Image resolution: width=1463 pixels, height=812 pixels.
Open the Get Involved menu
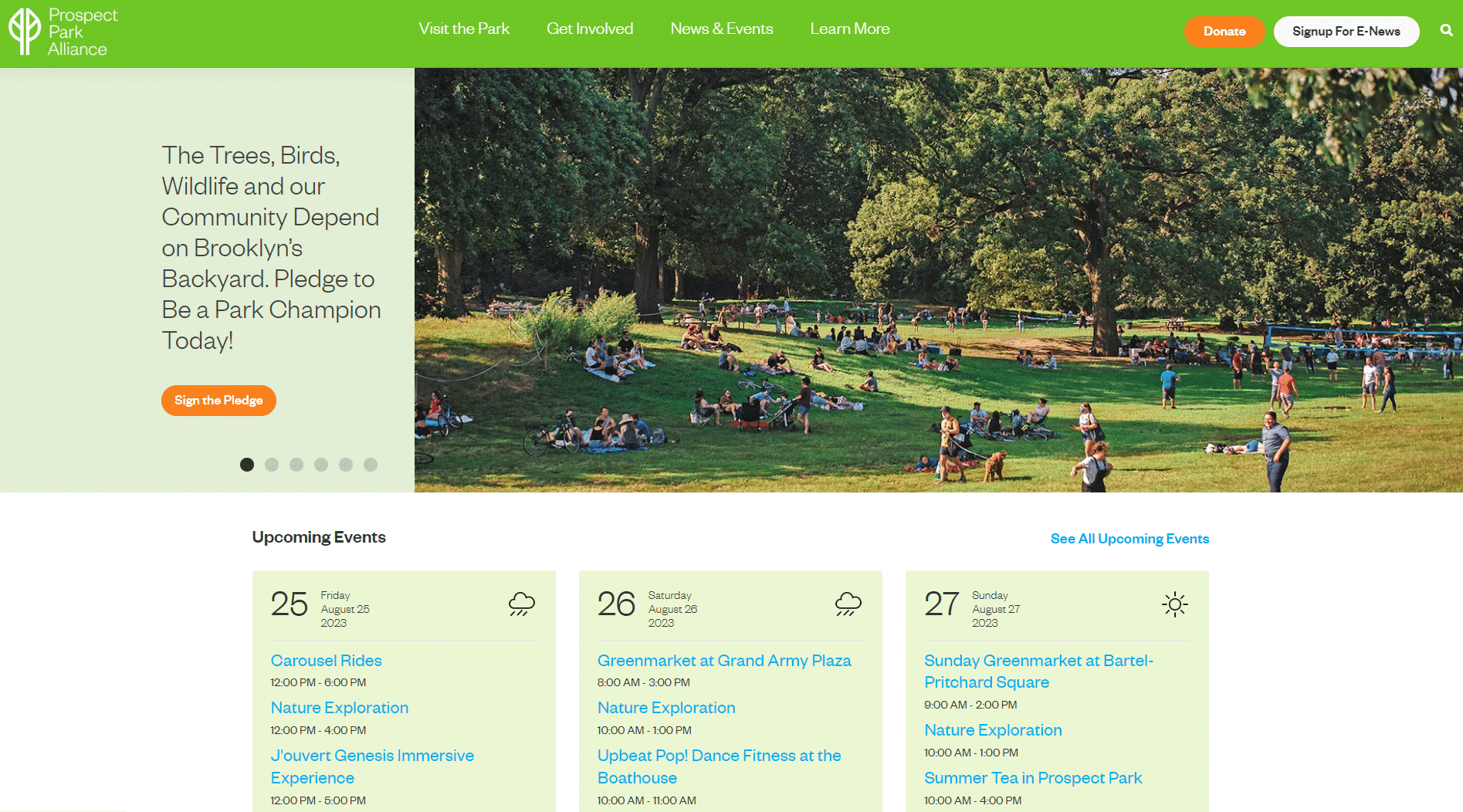[590, 29]
